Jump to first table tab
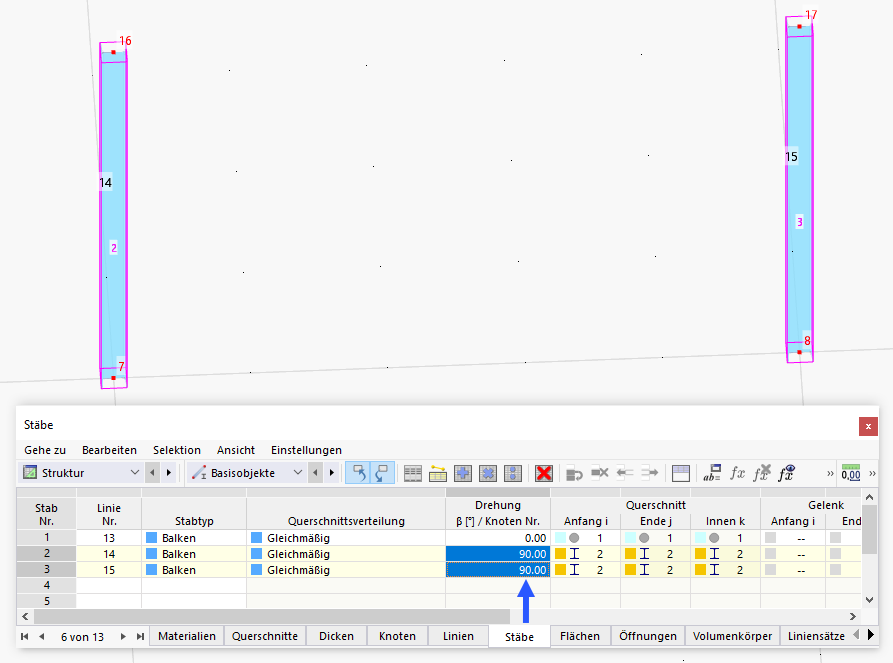 point(24,636)
